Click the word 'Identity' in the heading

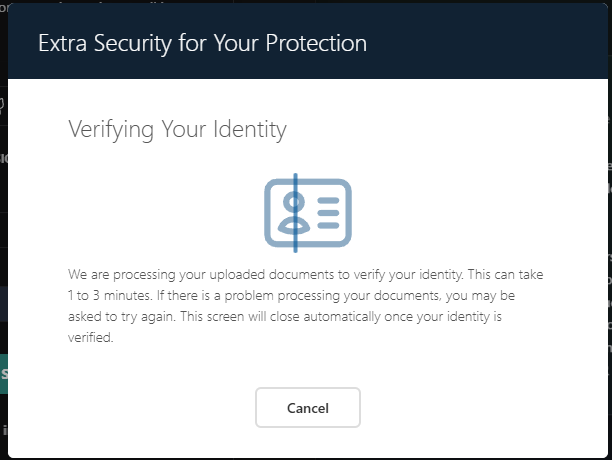(250, 129)
